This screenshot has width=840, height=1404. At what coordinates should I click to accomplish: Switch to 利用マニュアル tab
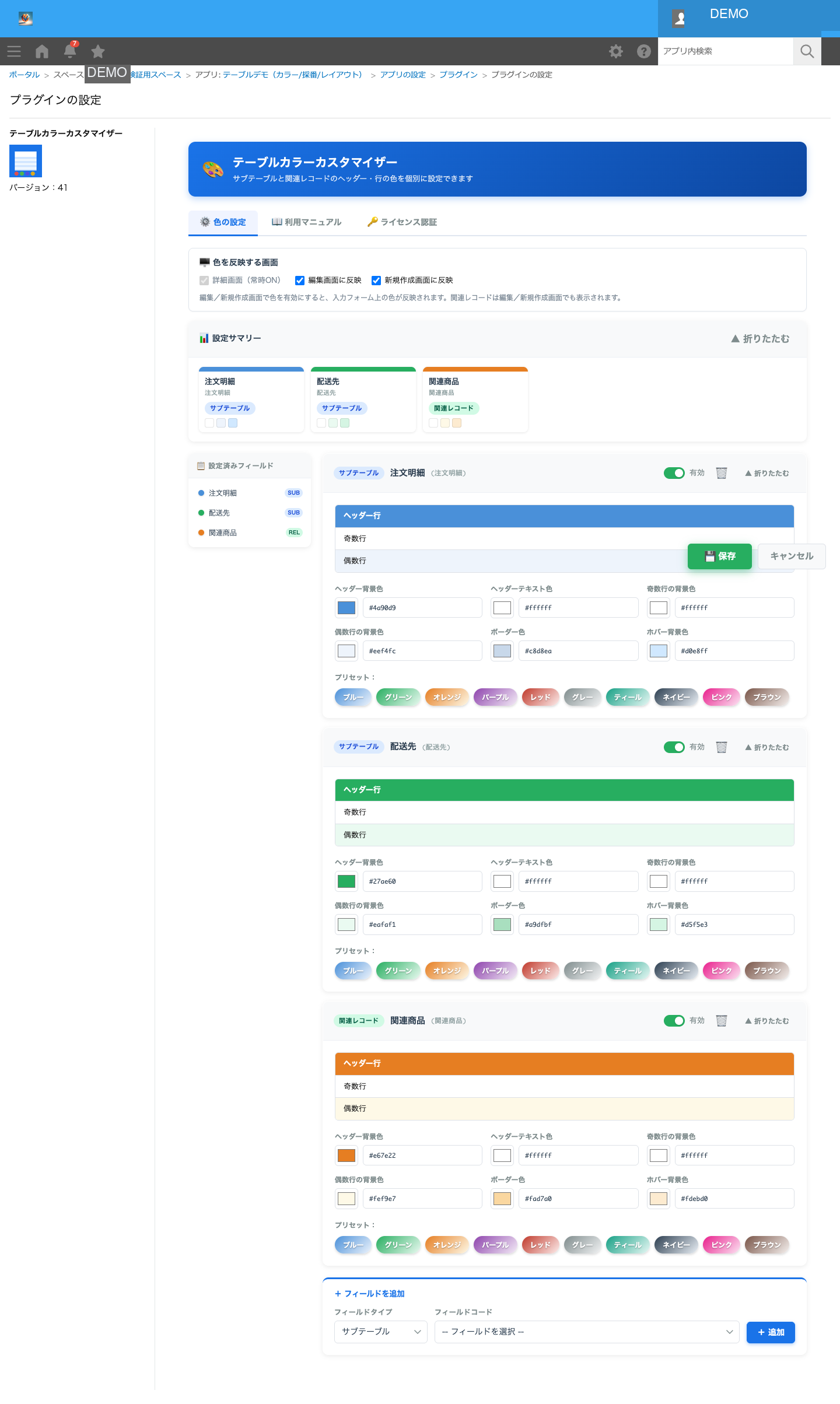[306, 222]
